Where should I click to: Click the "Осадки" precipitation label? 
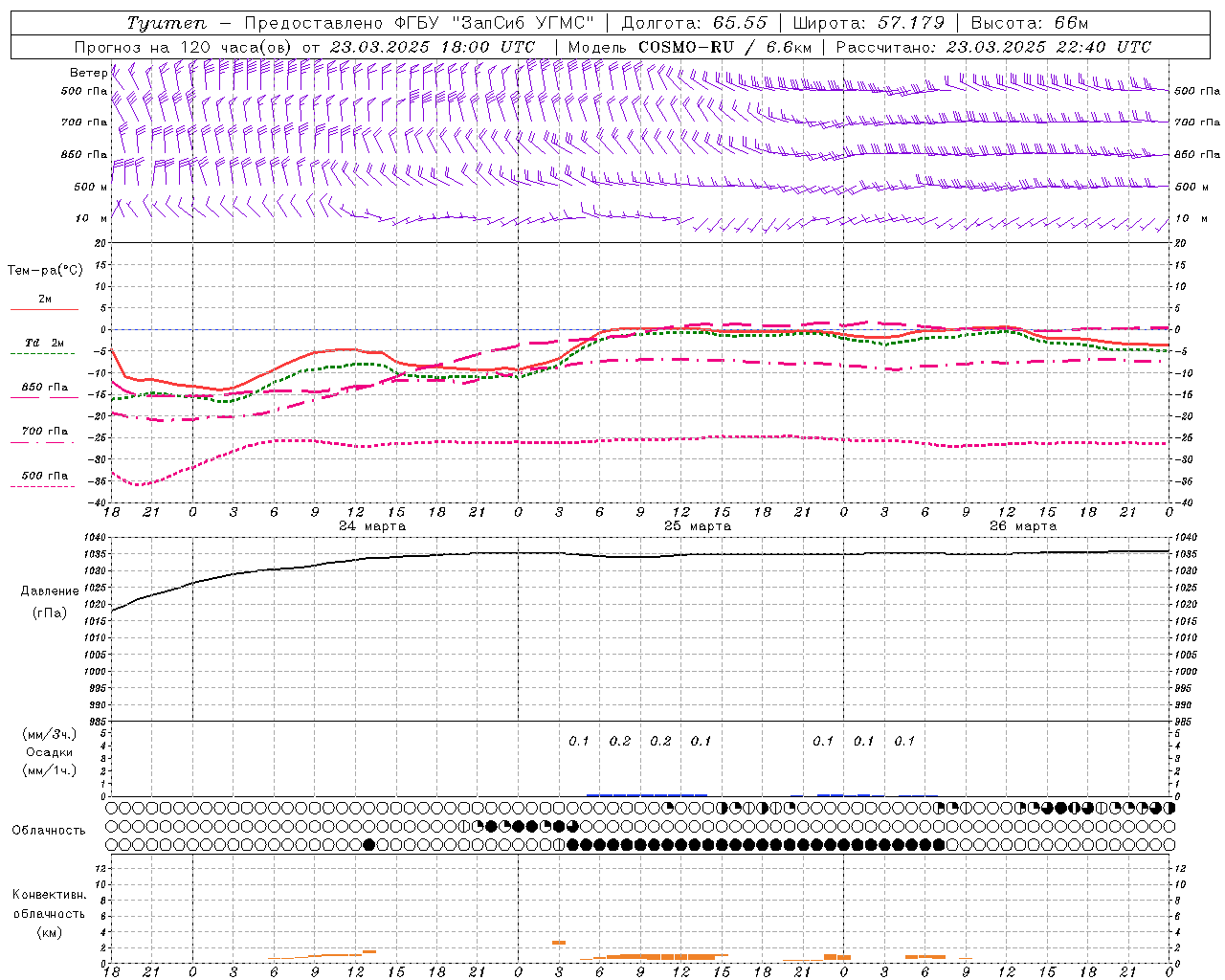[49, 752]
